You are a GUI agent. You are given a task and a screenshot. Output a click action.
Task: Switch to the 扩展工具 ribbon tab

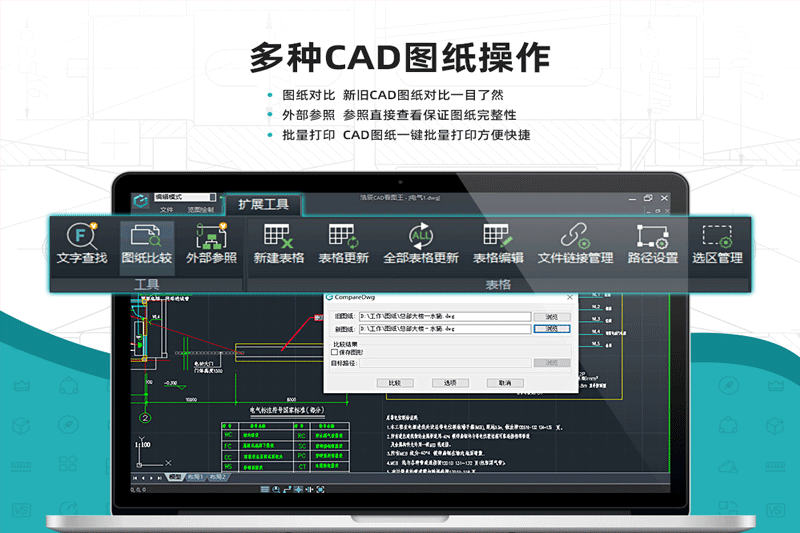pyautogui.click(x=263, y=205)
